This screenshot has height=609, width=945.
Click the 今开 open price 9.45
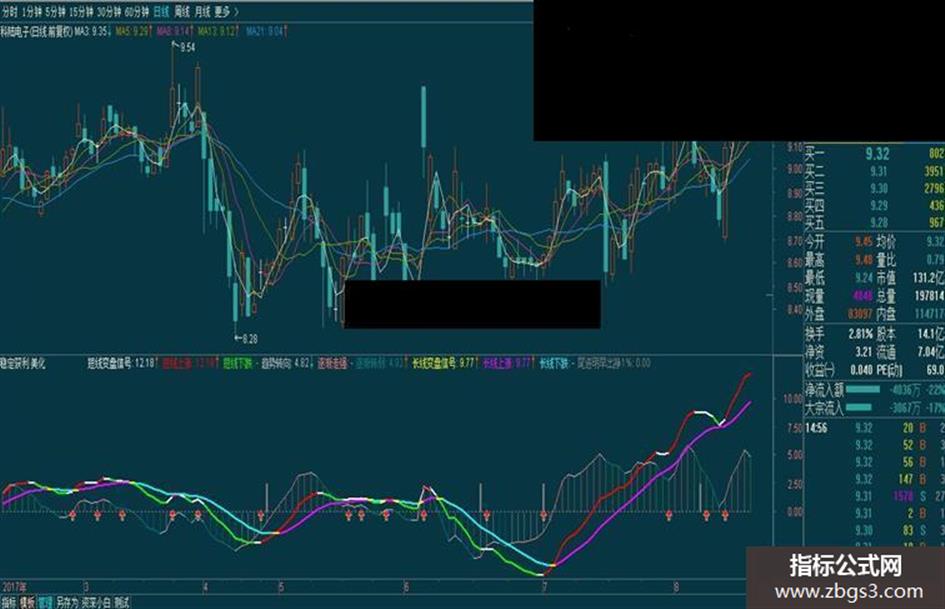click(864, 242)
